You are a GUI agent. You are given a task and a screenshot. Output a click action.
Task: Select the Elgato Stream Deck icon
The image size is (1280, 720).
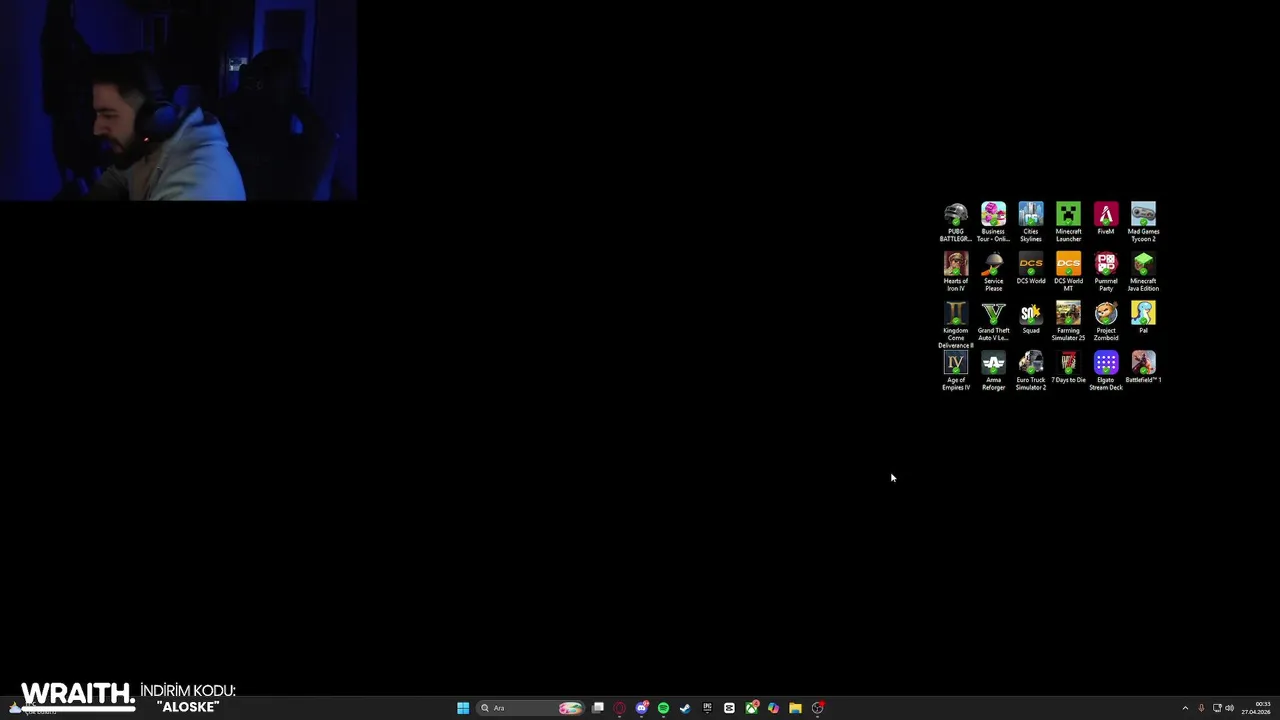1106,370
